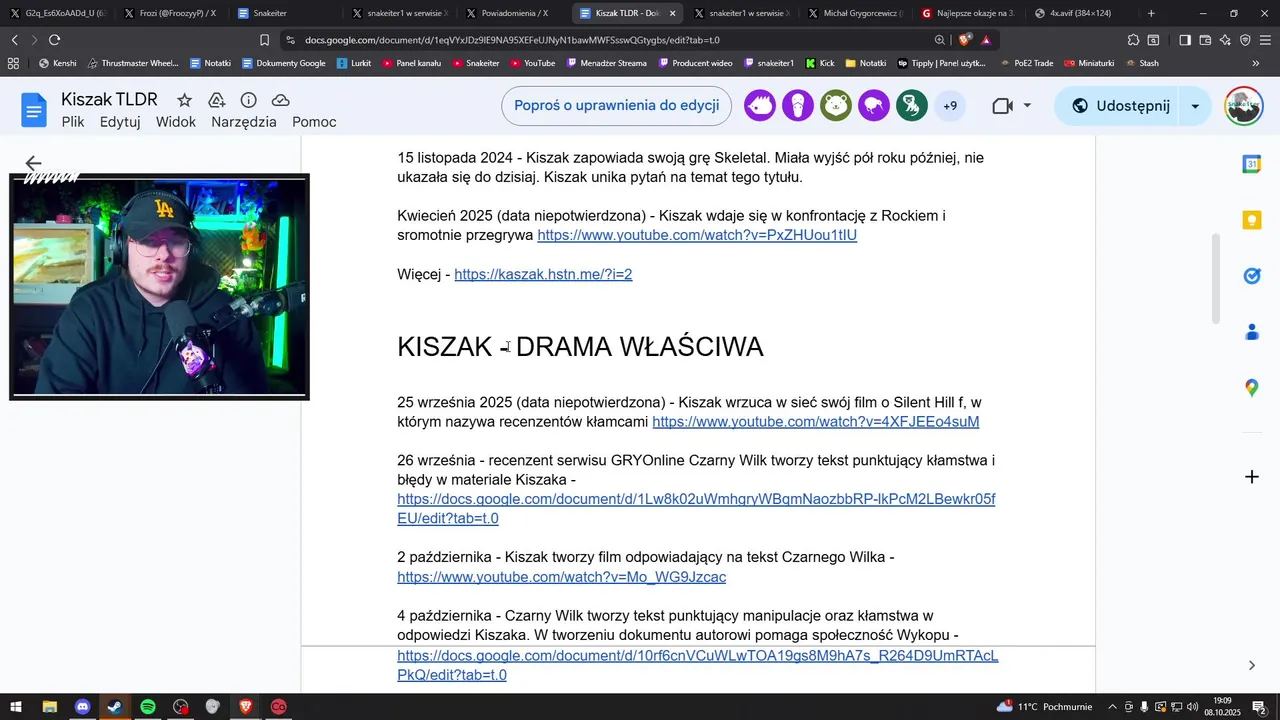Open Spotify from the taskbar
The height and width of the screenshot is (720, 1280).
[148, 707]
